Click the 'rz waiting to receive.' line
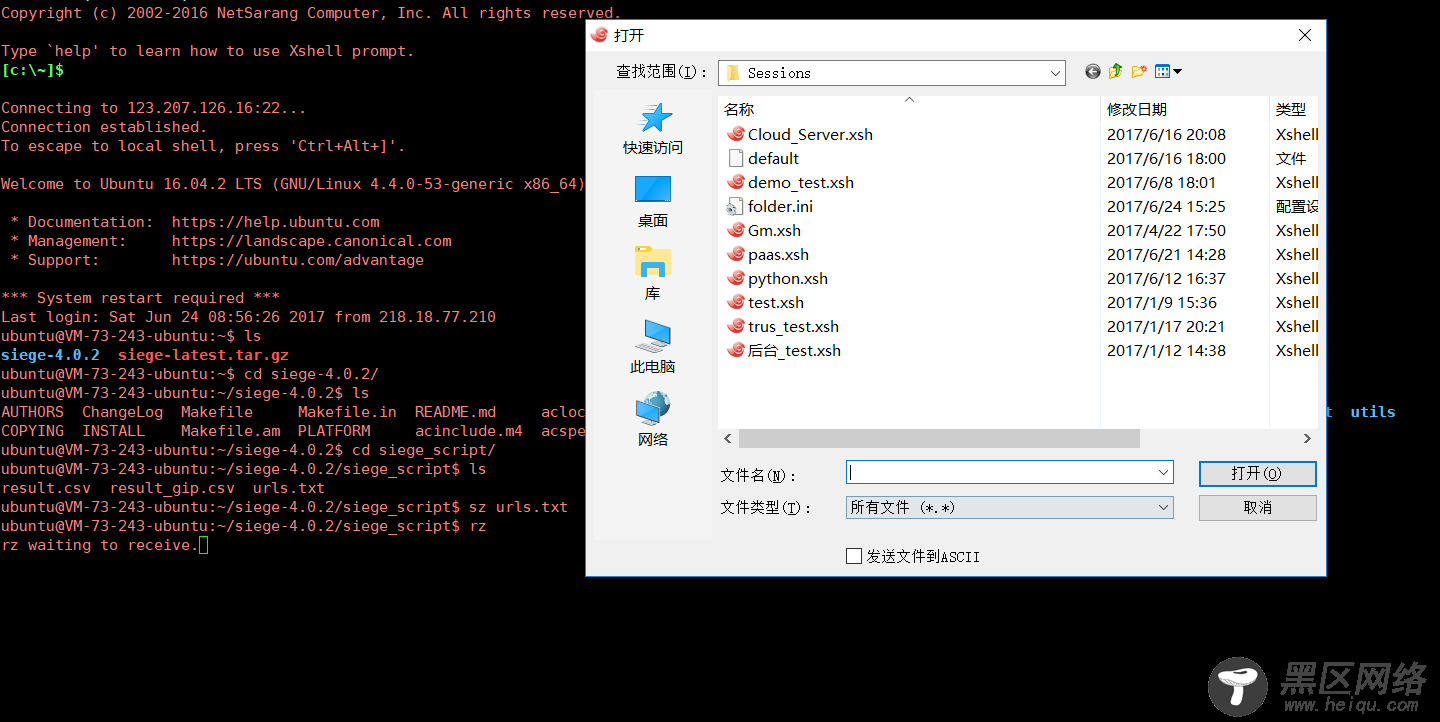This screenshot has height=722, width=1440. tap(98, 545)
